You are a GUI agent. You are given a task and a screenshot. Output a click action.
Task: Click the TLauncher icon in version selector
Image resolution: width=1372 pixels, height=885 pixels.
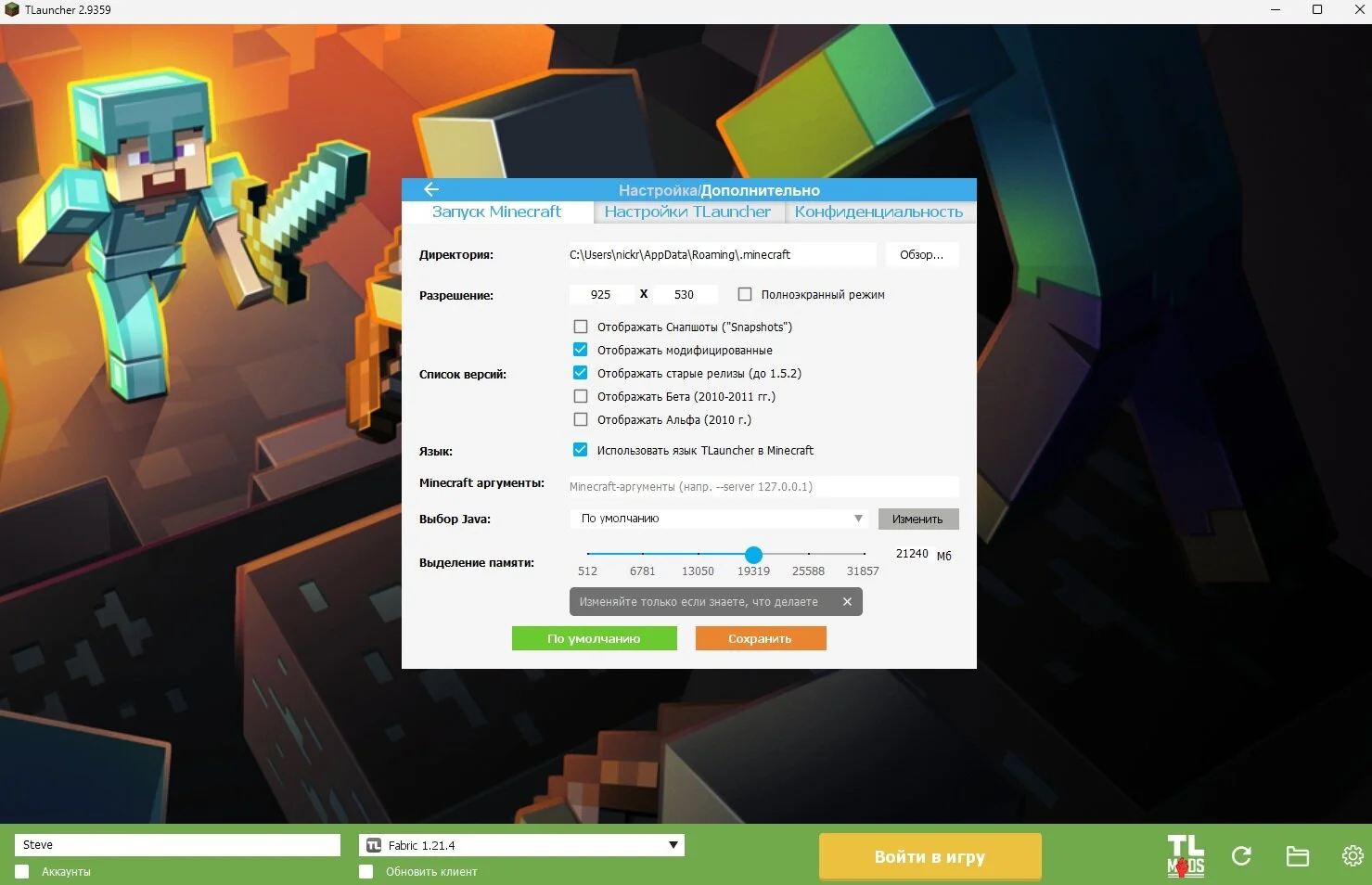[x=374, y=845]
